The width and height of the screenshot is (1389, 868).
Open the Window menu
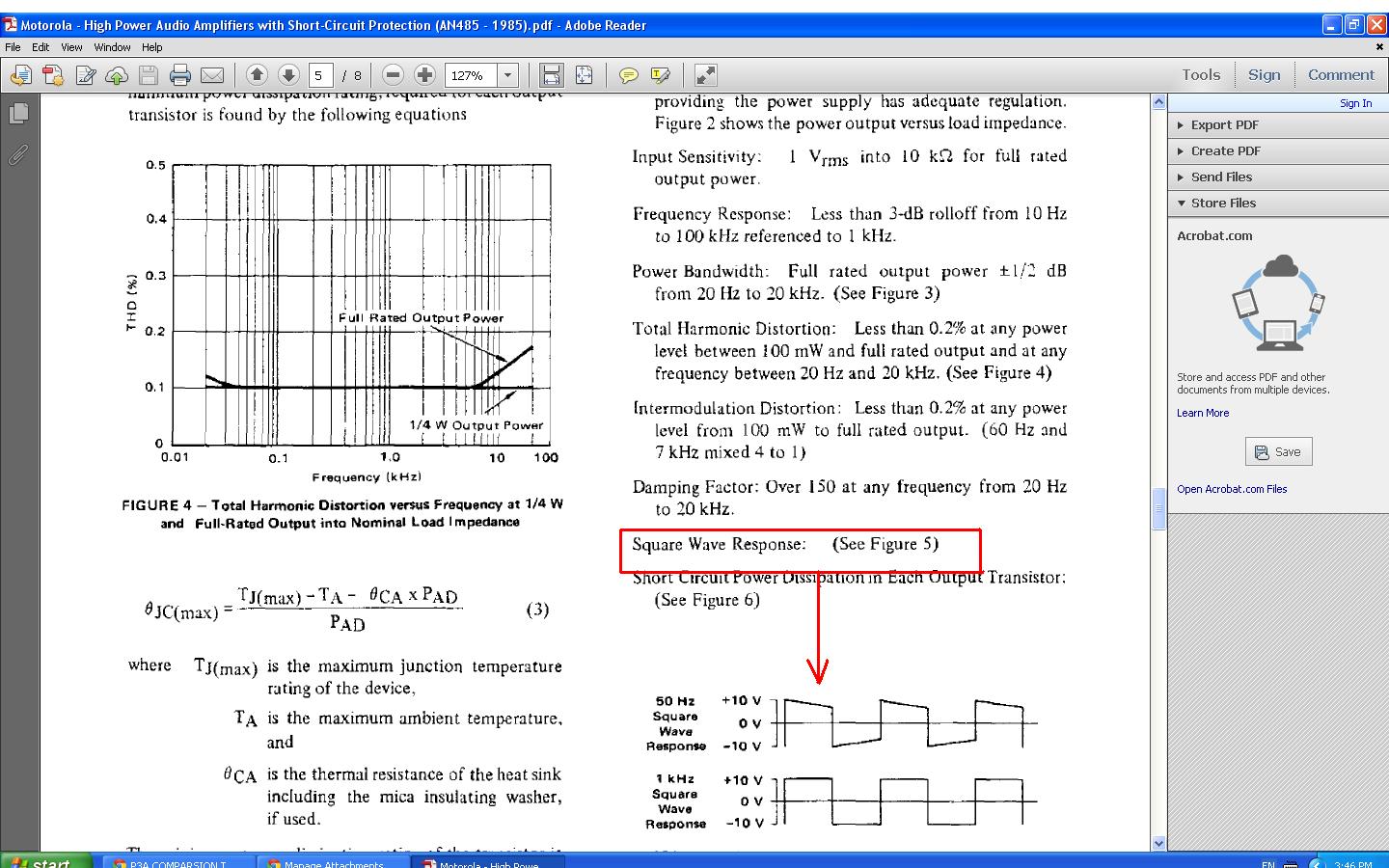(x=112, y=46)
